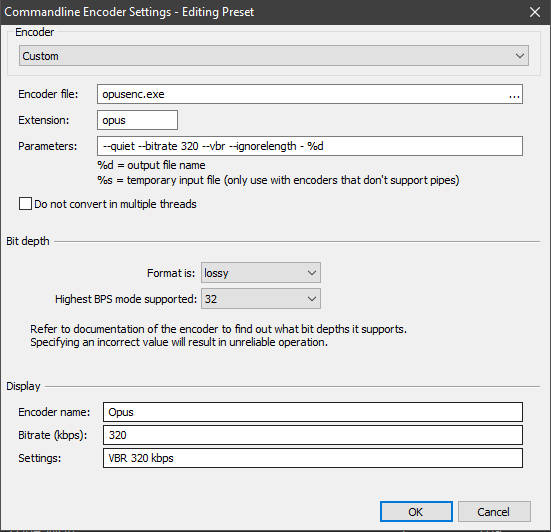The height and width of the screenshot is (532, 551).
Task: Click the '%d = output file name' hint text
Action: point(151,165)
